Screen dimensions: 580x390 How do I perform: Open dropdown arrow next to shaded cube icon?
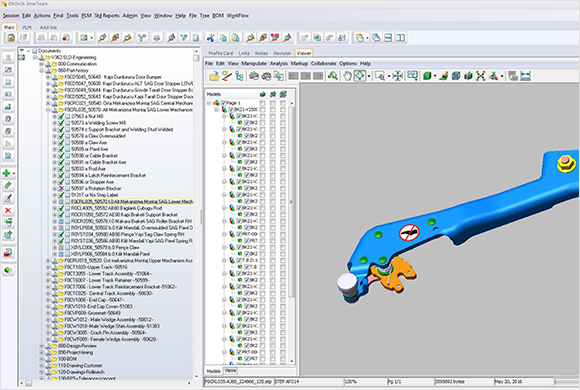[435, 76]
